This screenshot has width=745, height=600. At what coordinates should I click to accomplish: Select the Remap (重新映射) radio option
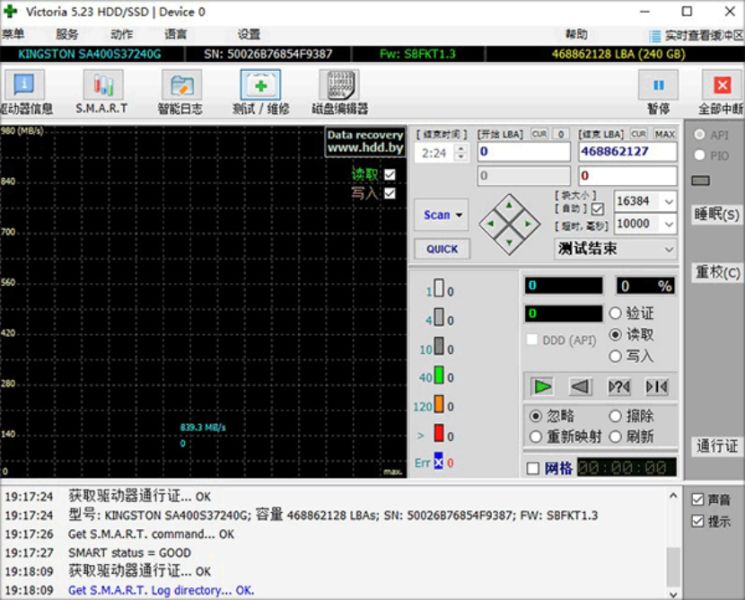coord(535,437)
